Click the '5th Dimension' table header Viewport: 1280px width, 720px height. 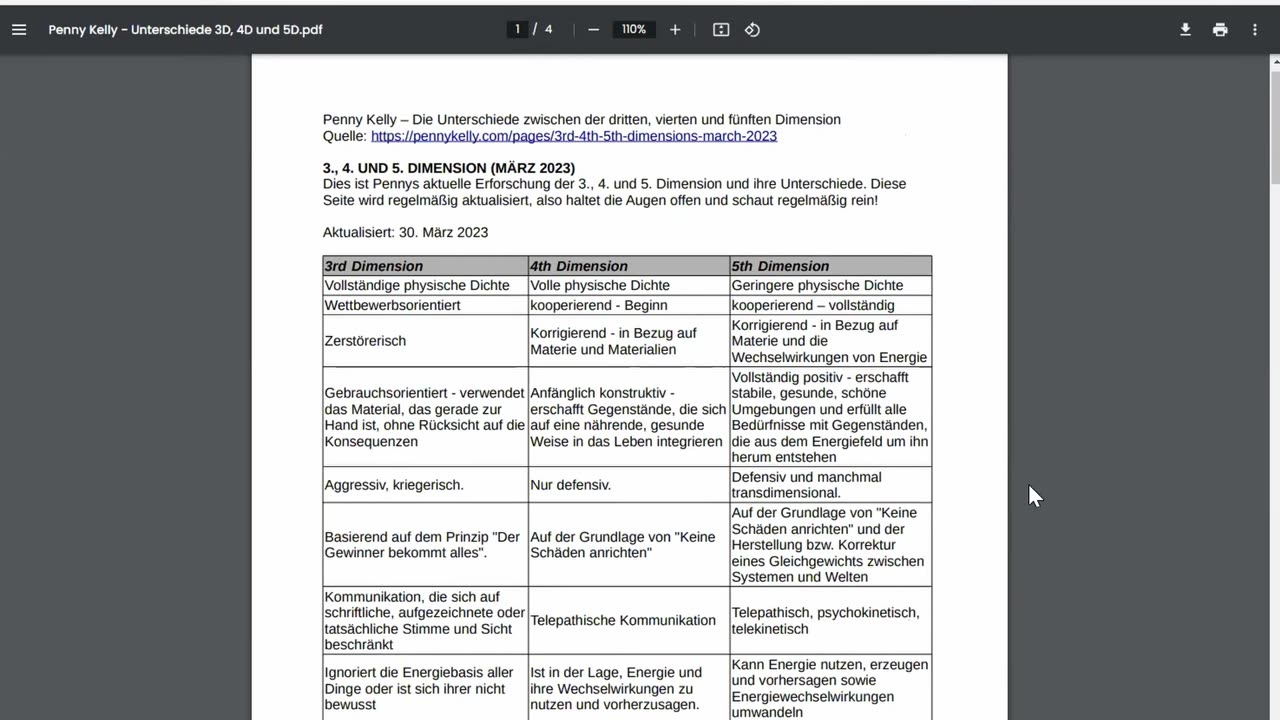pos(831,266)
